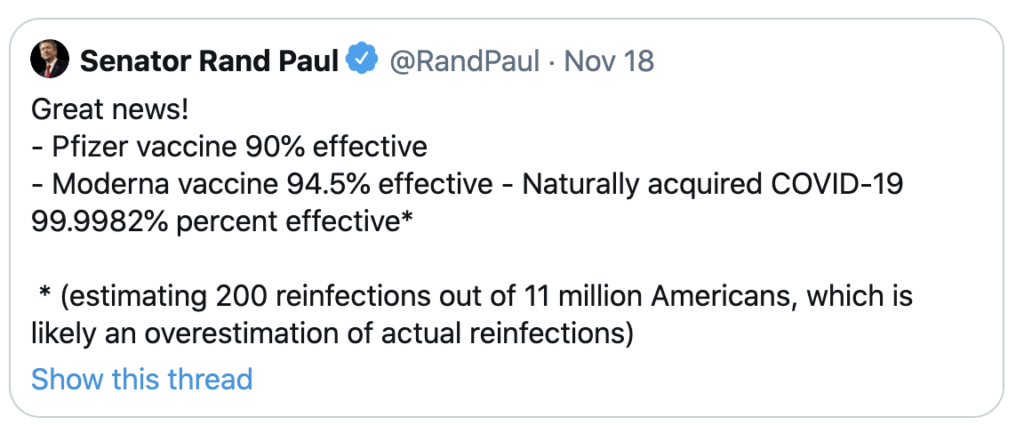Click the 94.5% figure in the tweet
Screen dimensions: 1024x425
tap(329, 185)
